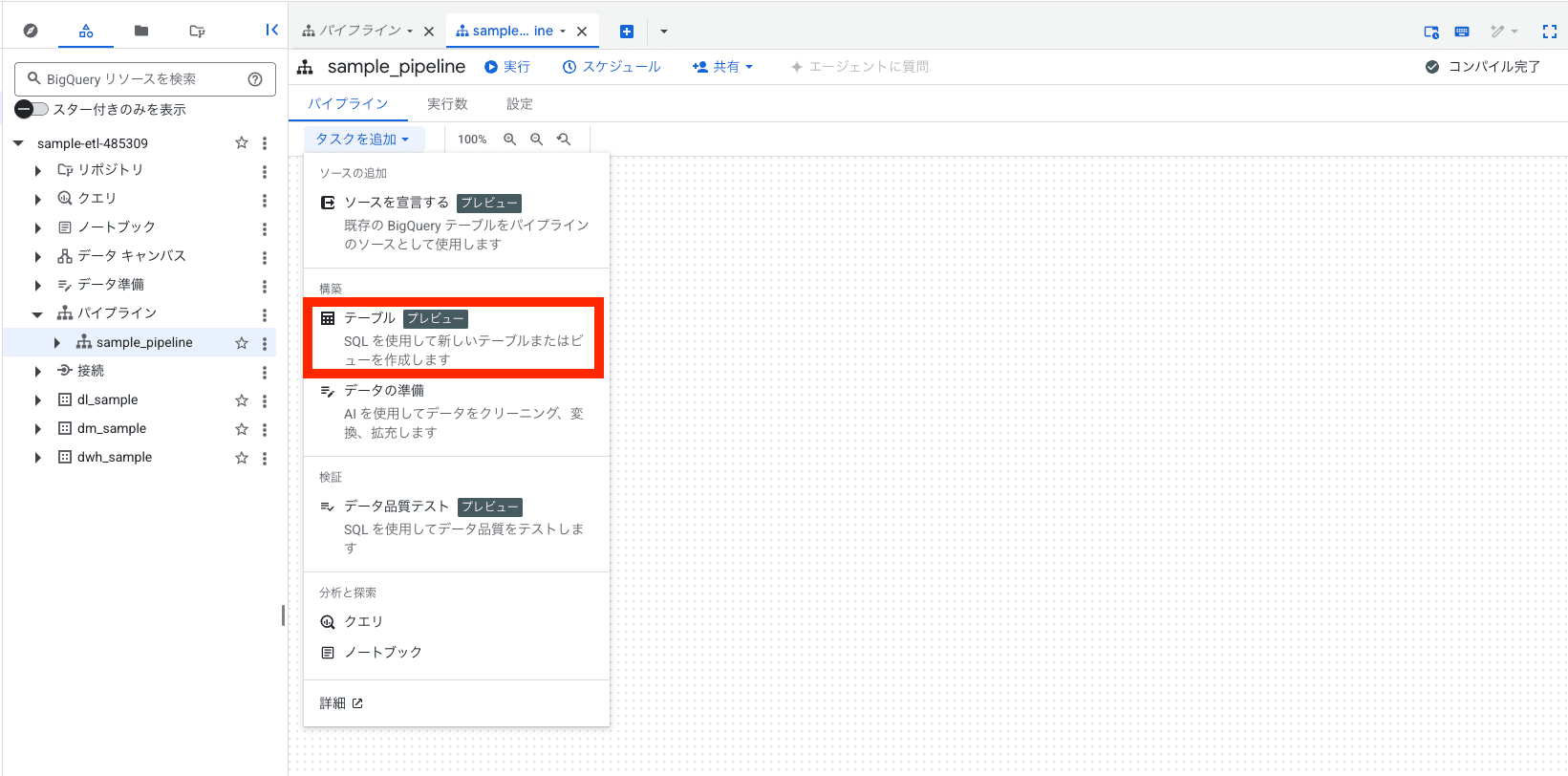Screen dimensions: 1568x776
Task: Open more options for クエリ row
Action: (x=265, y=200)
